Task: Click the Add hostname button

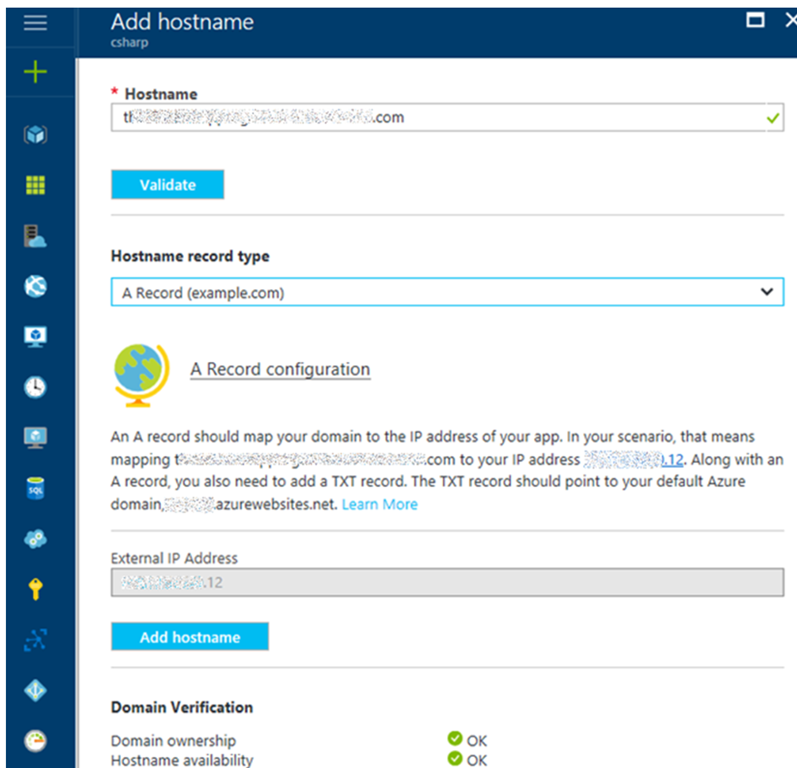Action: coord(189,637)
